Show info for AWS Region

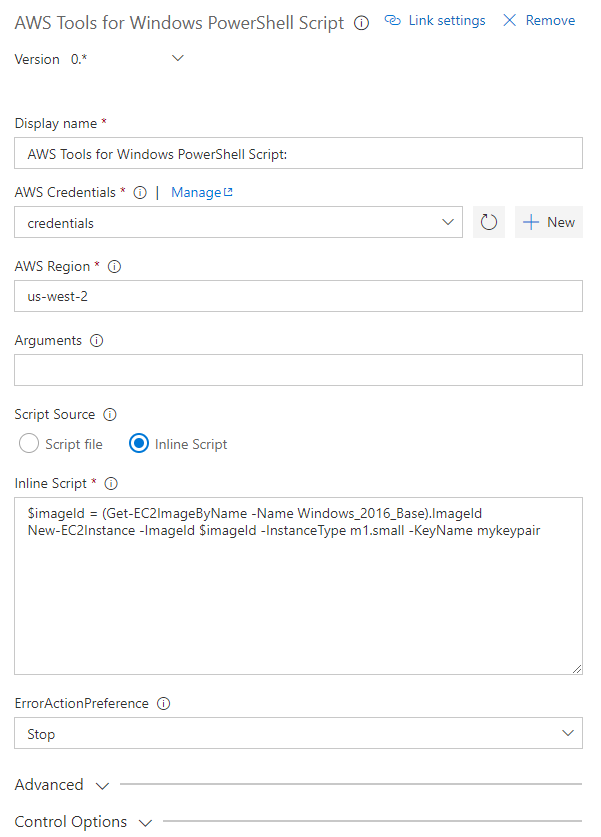[x=114, y=266]
